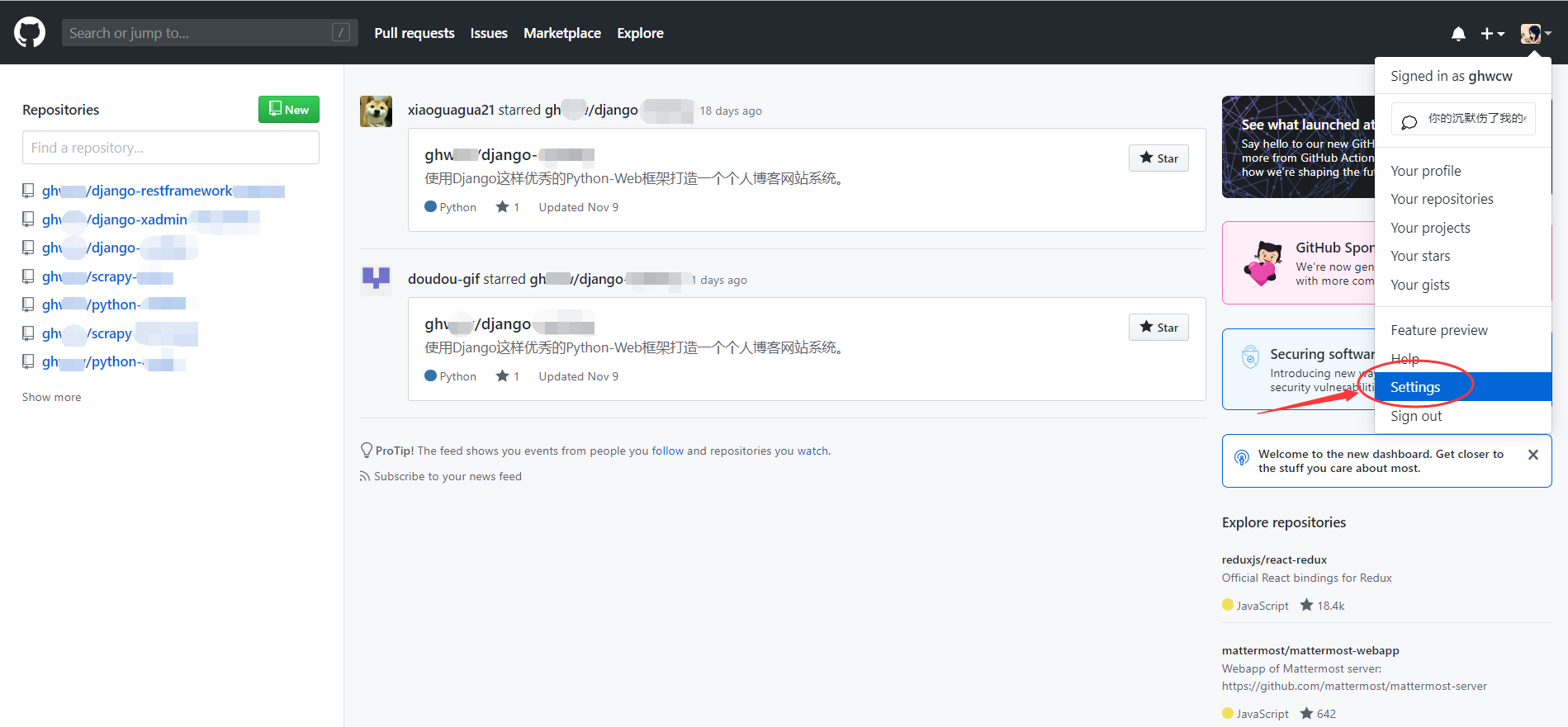Select Settings in the user menu
This screenshot has width=1568, height=727.
click(x=1463, y=387)
